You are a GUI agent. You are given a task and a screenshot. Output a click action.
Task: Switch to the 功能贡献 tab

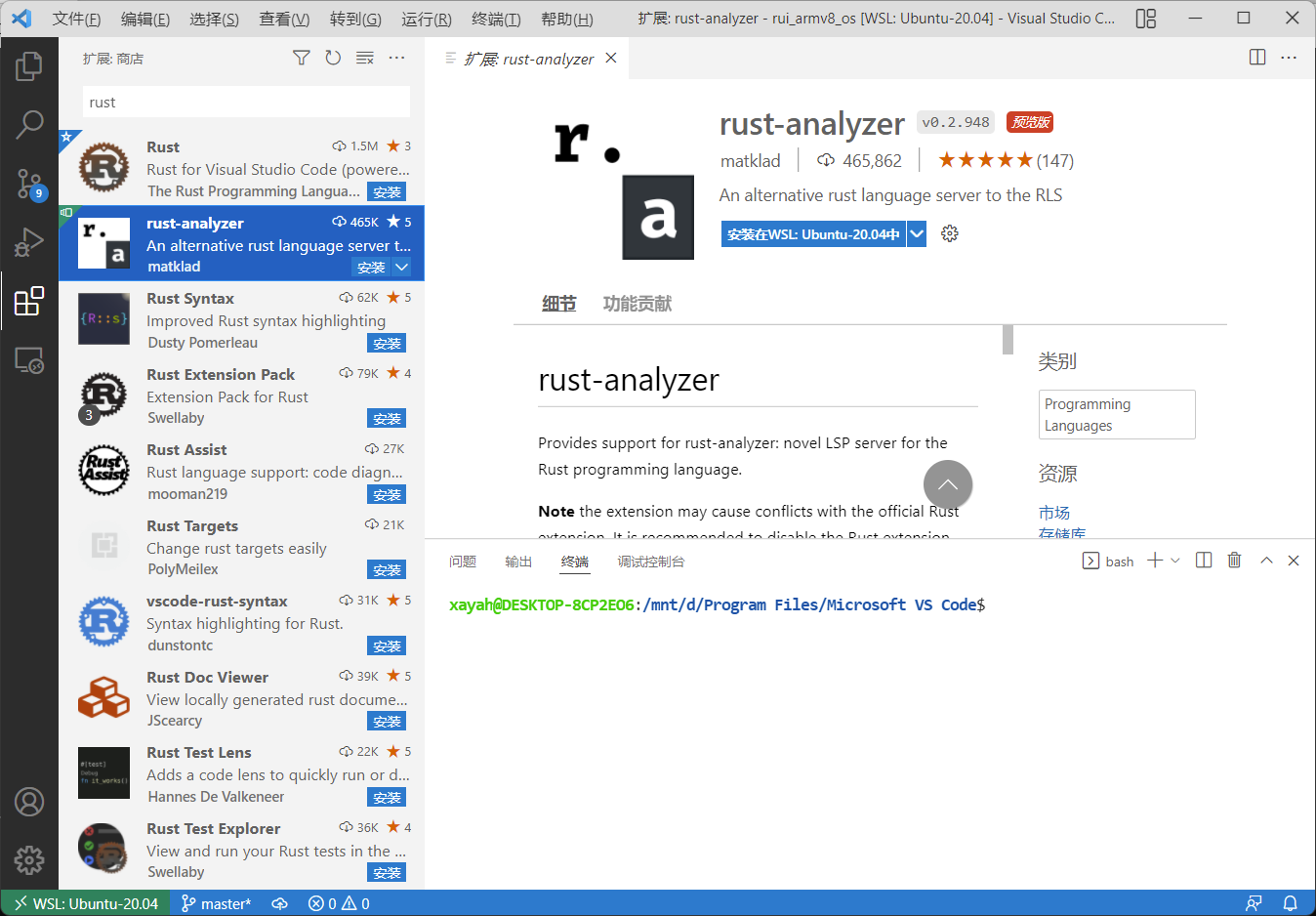click(637, 304)
